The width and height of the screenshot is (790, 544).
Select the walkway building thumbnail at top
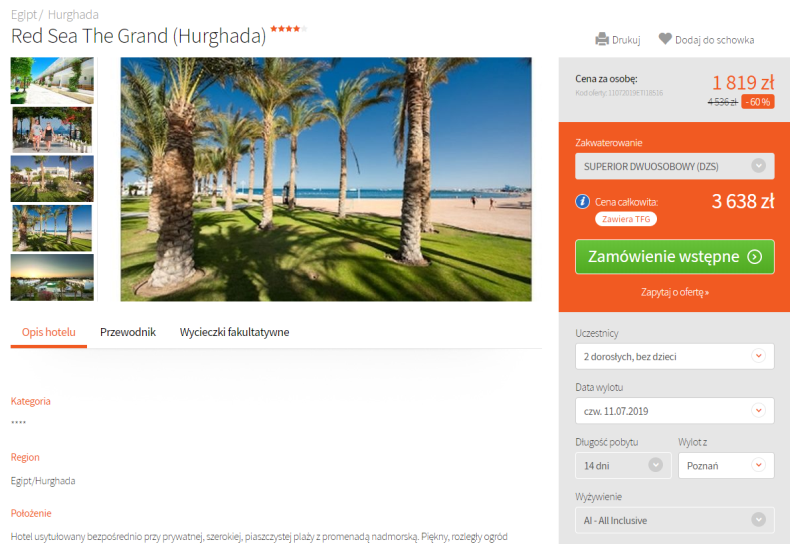point(52,81)
